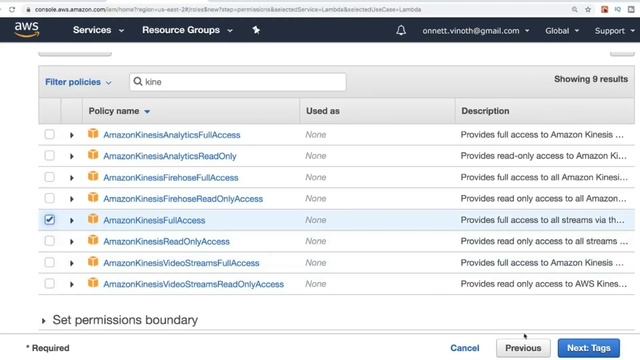Expand AmazonKinesisAnalyticsFullAccess row details
Viewport: 640px width, 360px height.
click(x=71, y=135)
